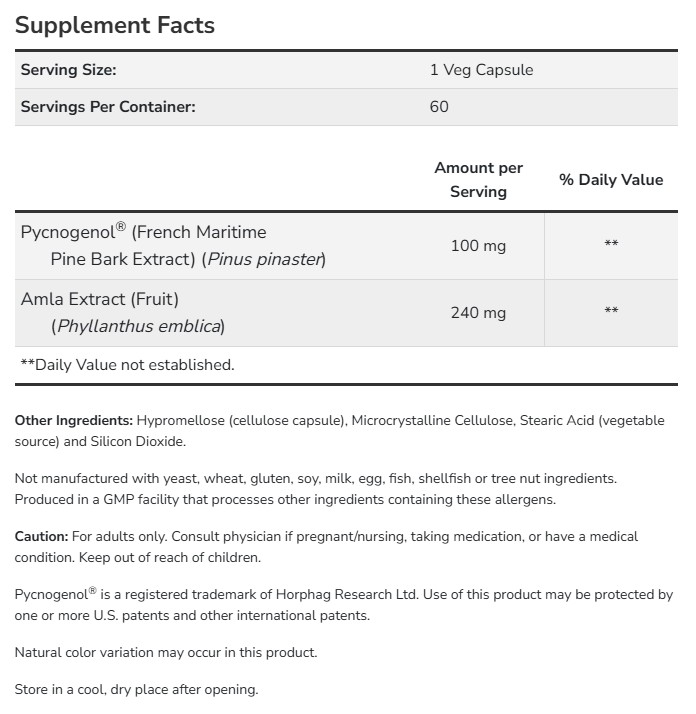Select the 100 mg amount
696x714 pixels.
[478, 245]
